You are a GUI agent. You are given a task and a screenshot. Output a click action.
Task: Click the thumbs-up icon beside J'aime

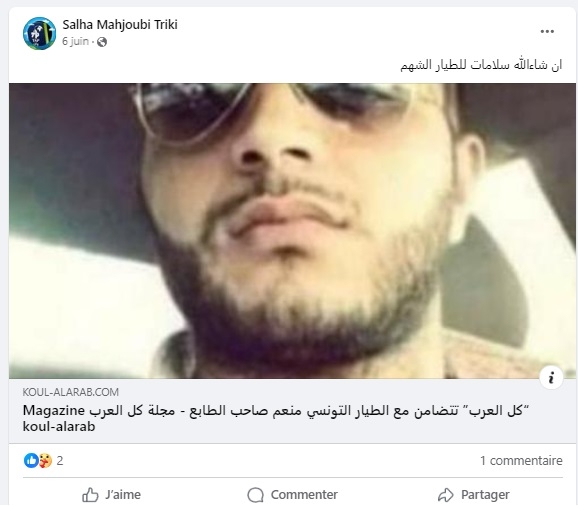(x=90, y=495)
